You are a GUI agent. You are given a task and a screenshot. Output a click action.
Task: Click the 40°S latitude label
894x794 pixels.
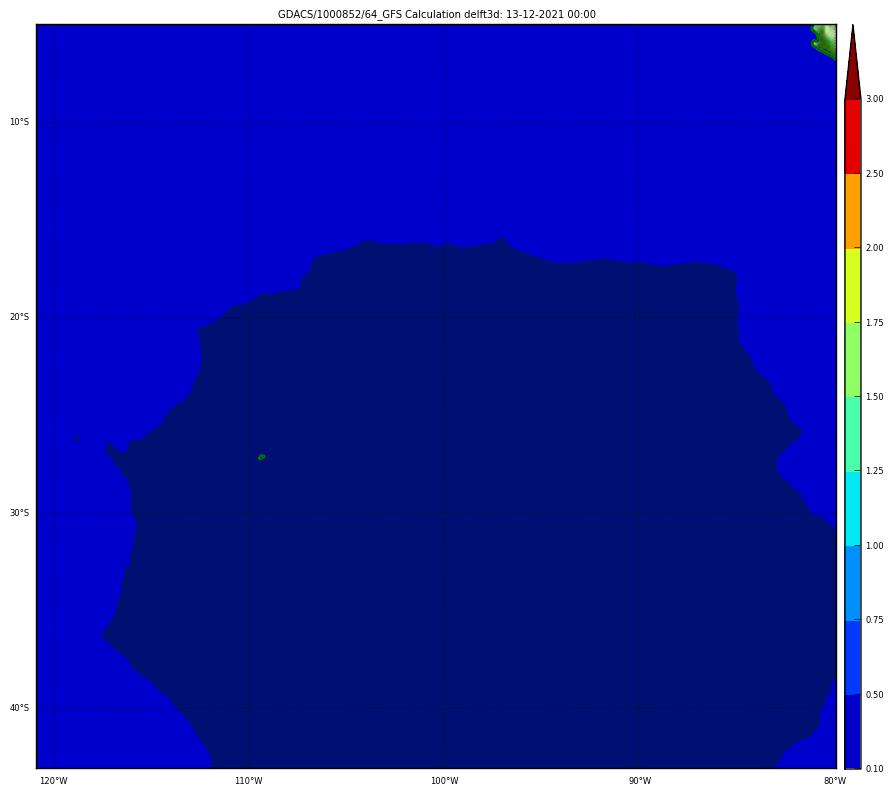(x=19, y=708)
